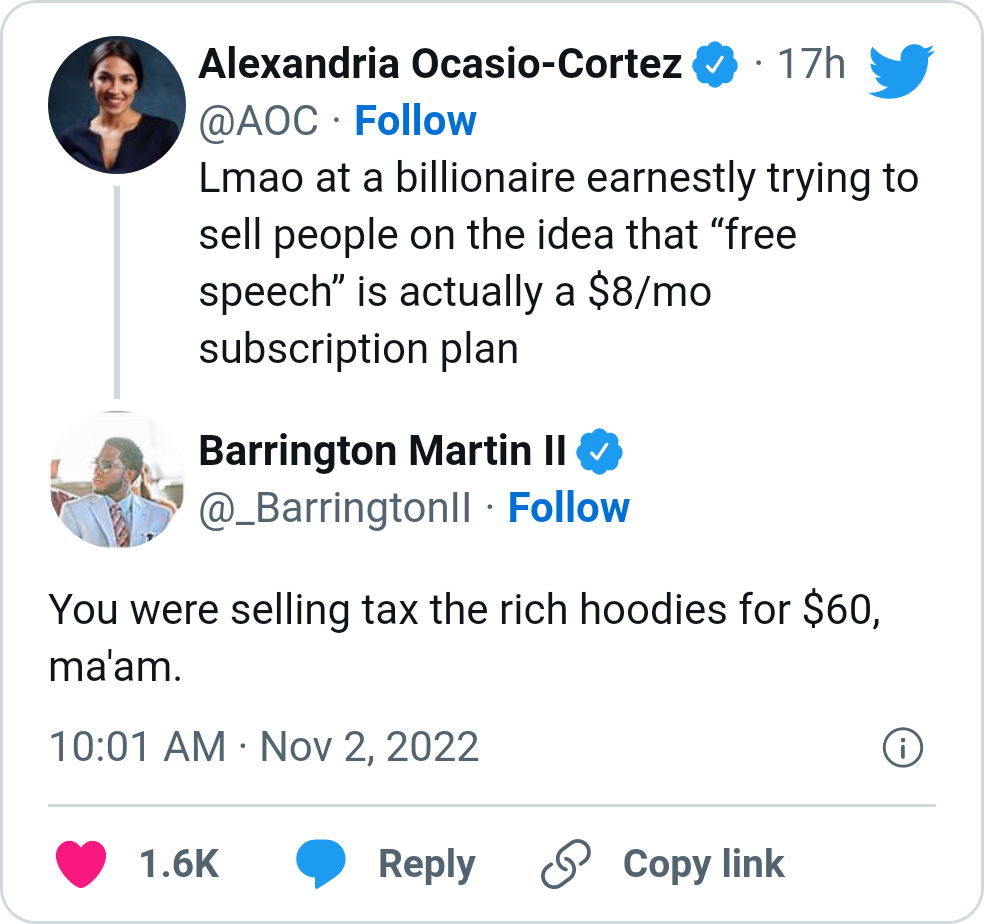Screen dimensions: 984x924
Task: Click Alexandria Ocasio-Cortez's verified badge
Action: 715,64
